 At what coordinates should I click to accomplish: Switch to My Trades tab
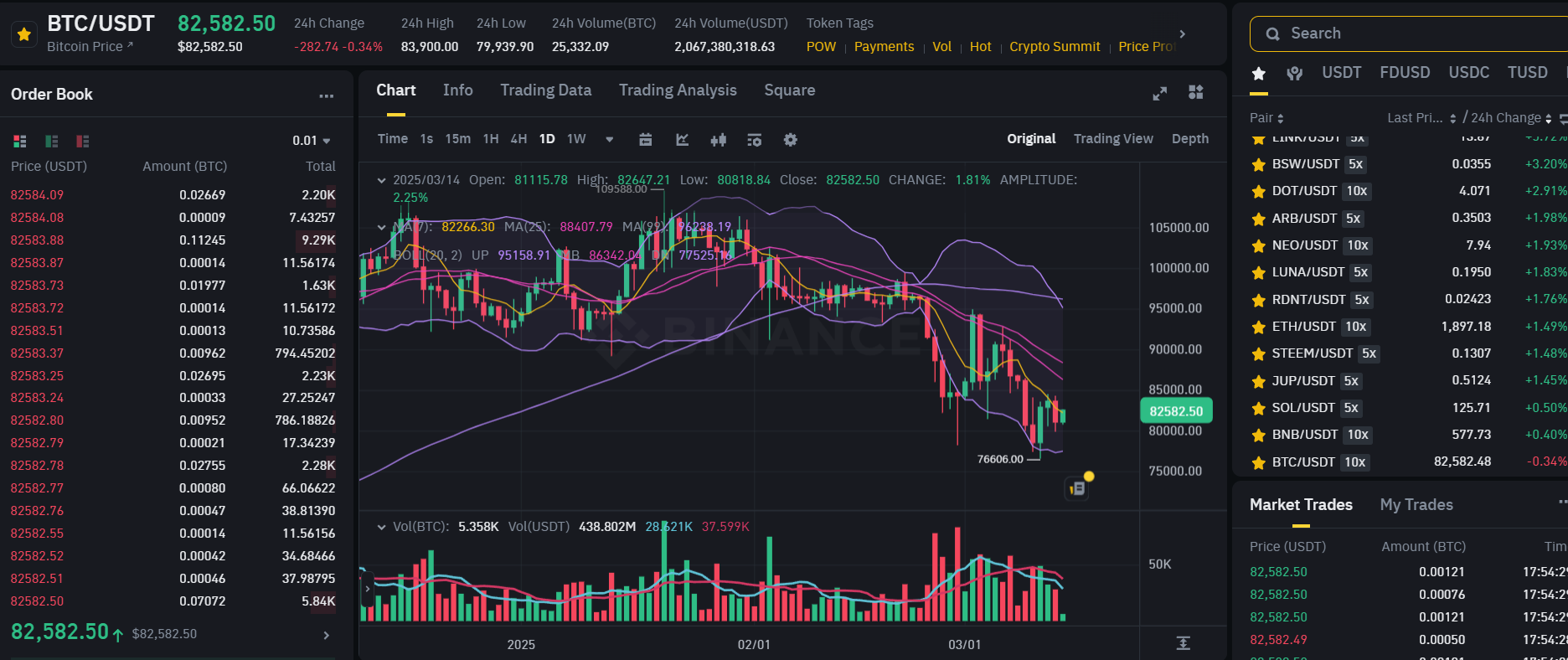point(1416,505)
